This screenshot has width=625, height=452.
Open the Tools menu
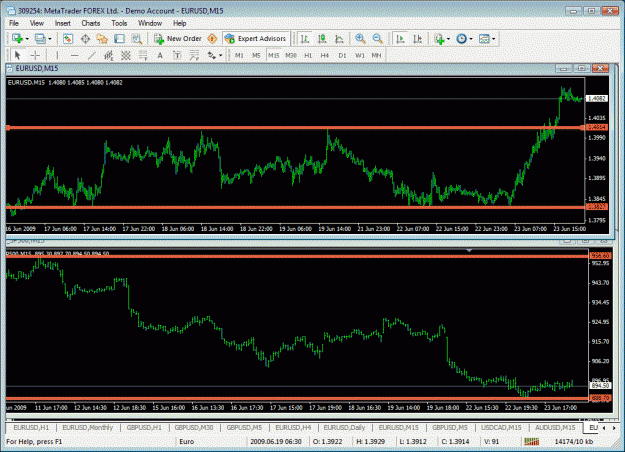coord(119,23)
